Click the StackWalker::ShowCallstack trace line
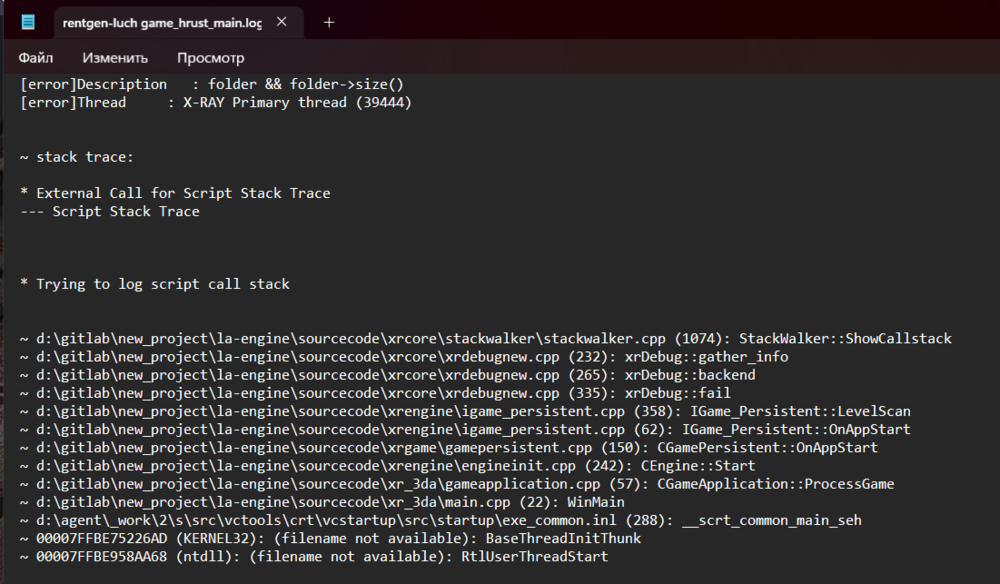1000x584 pixels. (x=485, y=339)
